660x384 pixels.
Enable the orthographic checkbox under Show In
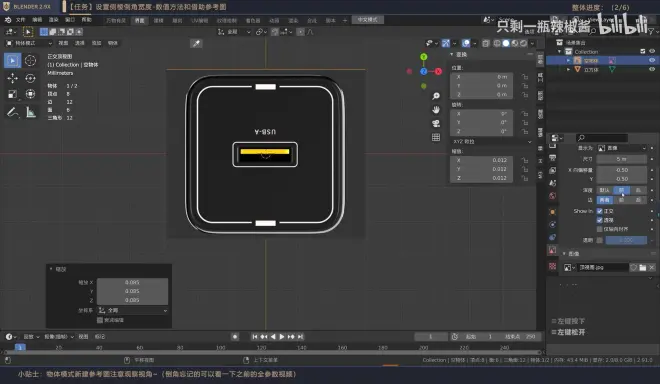pos(599,211)
